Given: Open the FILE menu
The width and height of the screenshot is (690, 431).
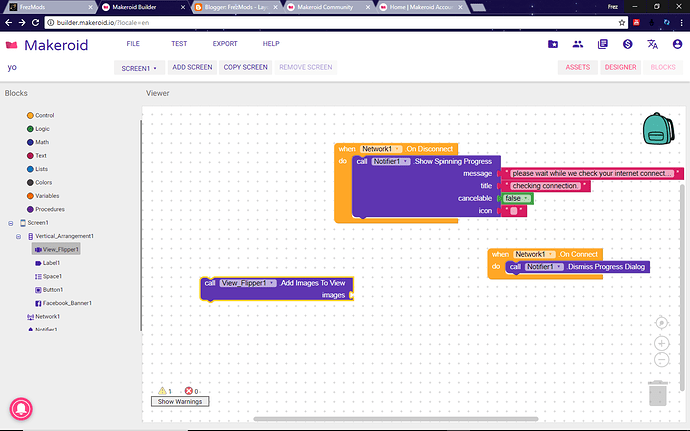Looking at the screenshot, I should coord(133,44).
